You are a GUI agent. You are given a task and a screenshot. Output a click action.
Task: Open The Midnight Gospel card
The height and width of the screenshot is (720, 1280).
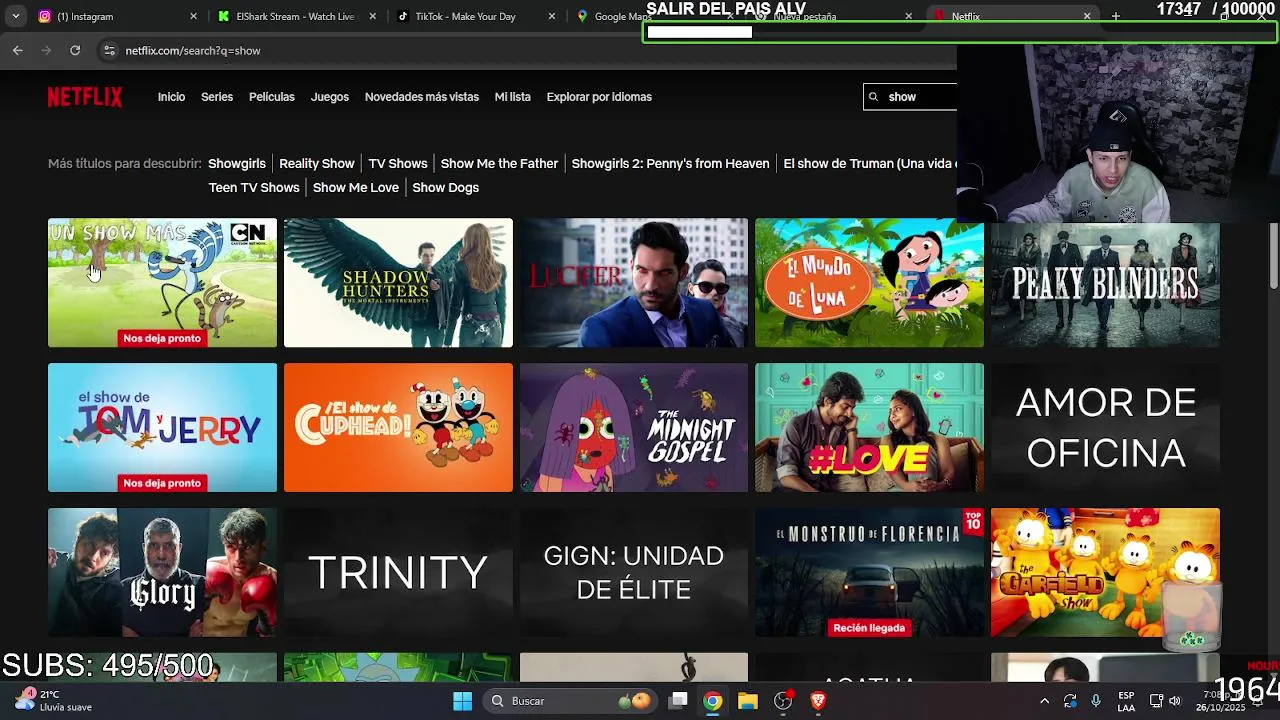634,427
